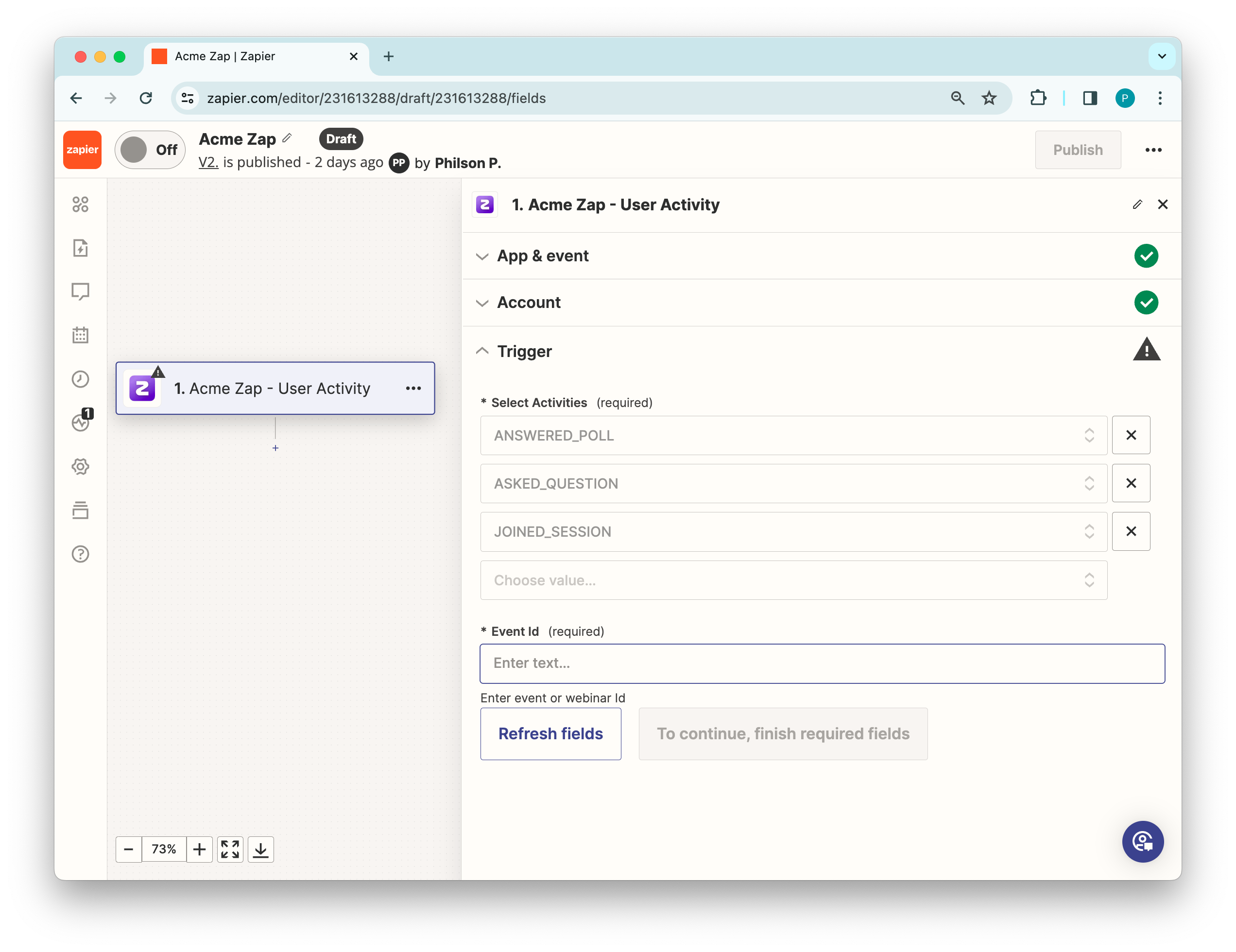The height and width of the screenshot is (952, 1236).
Task: Expand the App & event section
Action: [x=542, y=255]
